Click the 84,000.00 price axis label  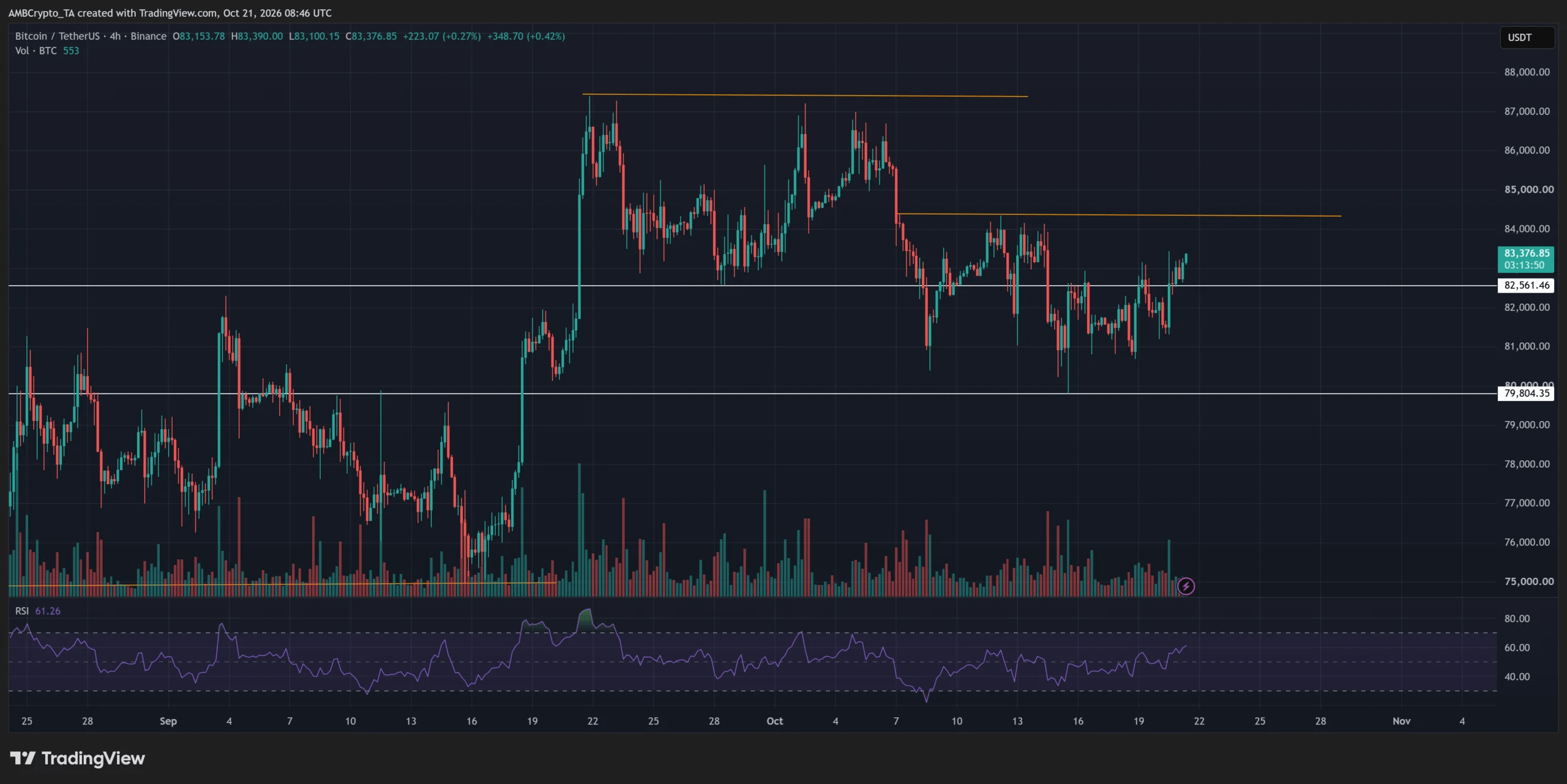click(x=1527, y=229)
